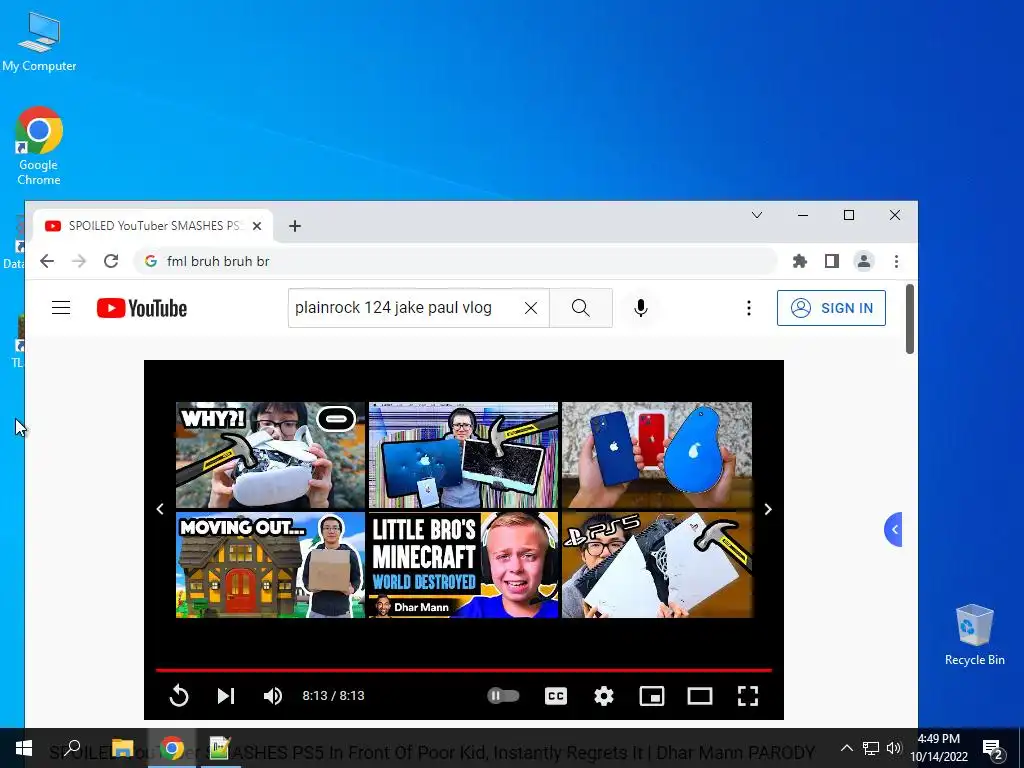Open Chrome tab search dropdown

click(757, 215)
